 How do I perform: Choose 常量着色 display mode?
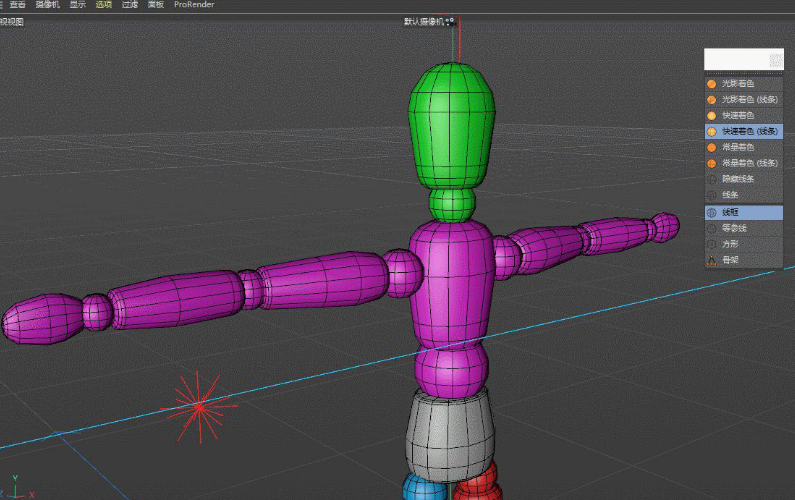pyautogui.click(x=744, y=147)
